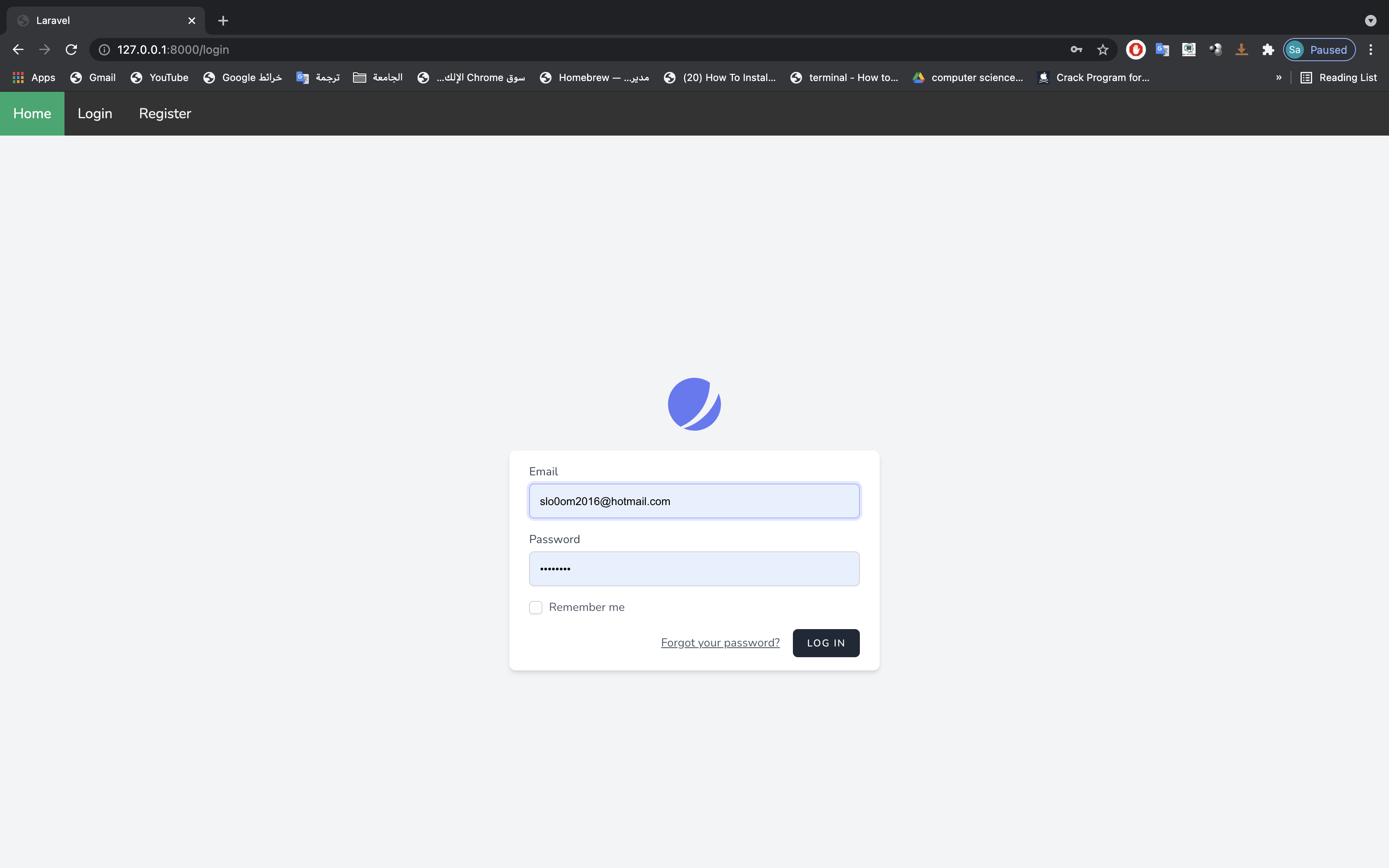The image size is (1389, 868).
Task: Click the extensions puzzle piece icon
Action: (x=1267, y=49)
